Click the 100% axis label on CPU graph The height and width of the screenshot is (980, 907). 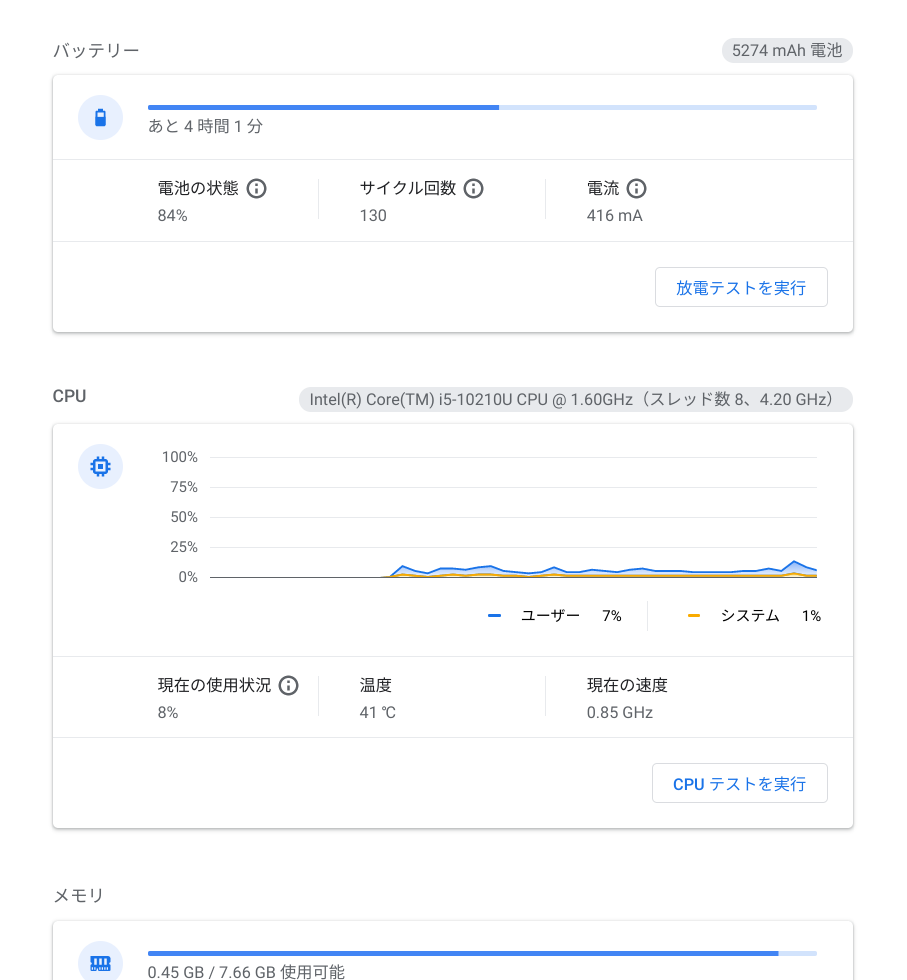pos(180,458)
